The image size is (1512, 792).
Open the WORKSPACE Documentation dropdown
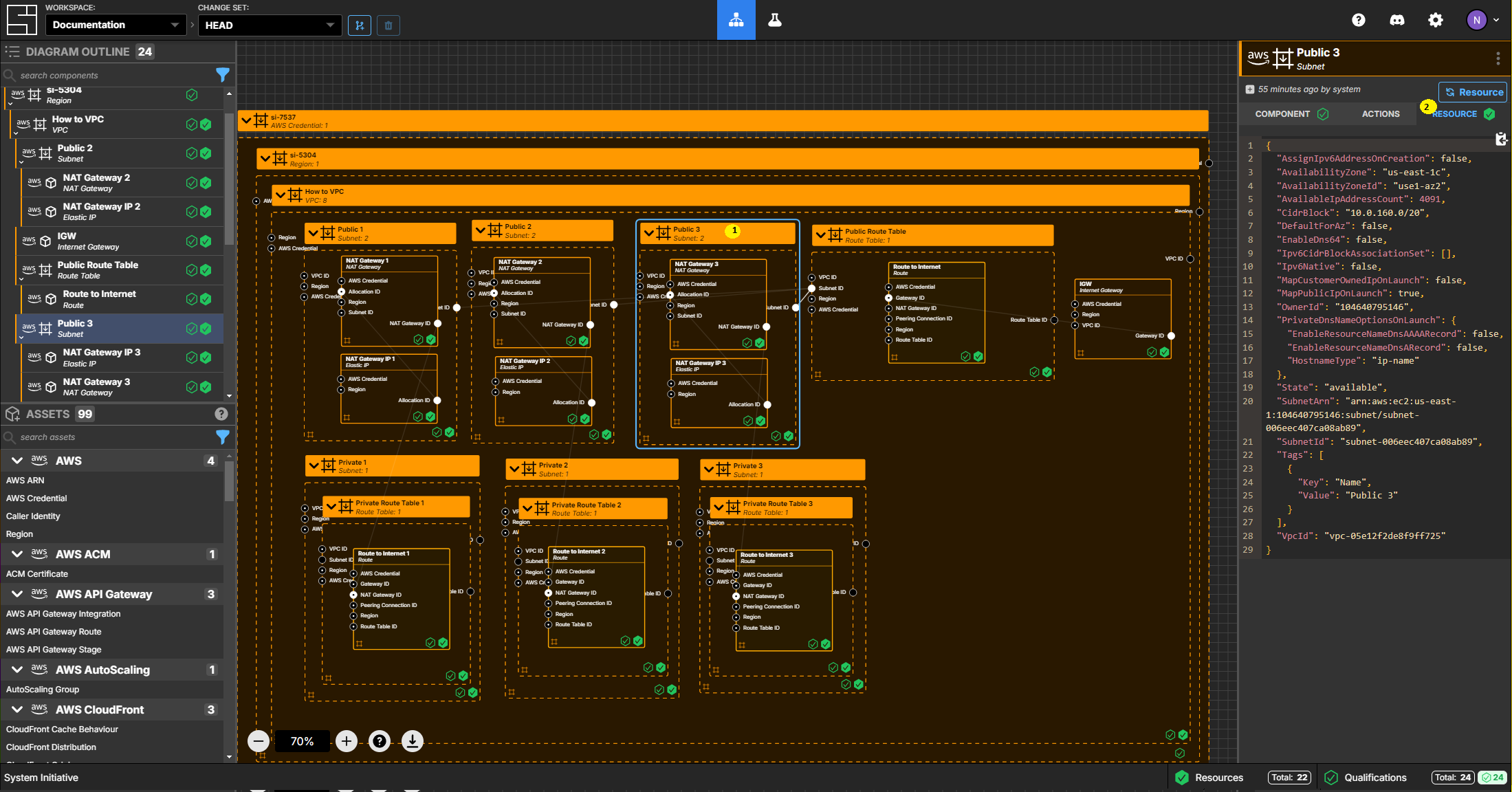(x=116, y=25)
